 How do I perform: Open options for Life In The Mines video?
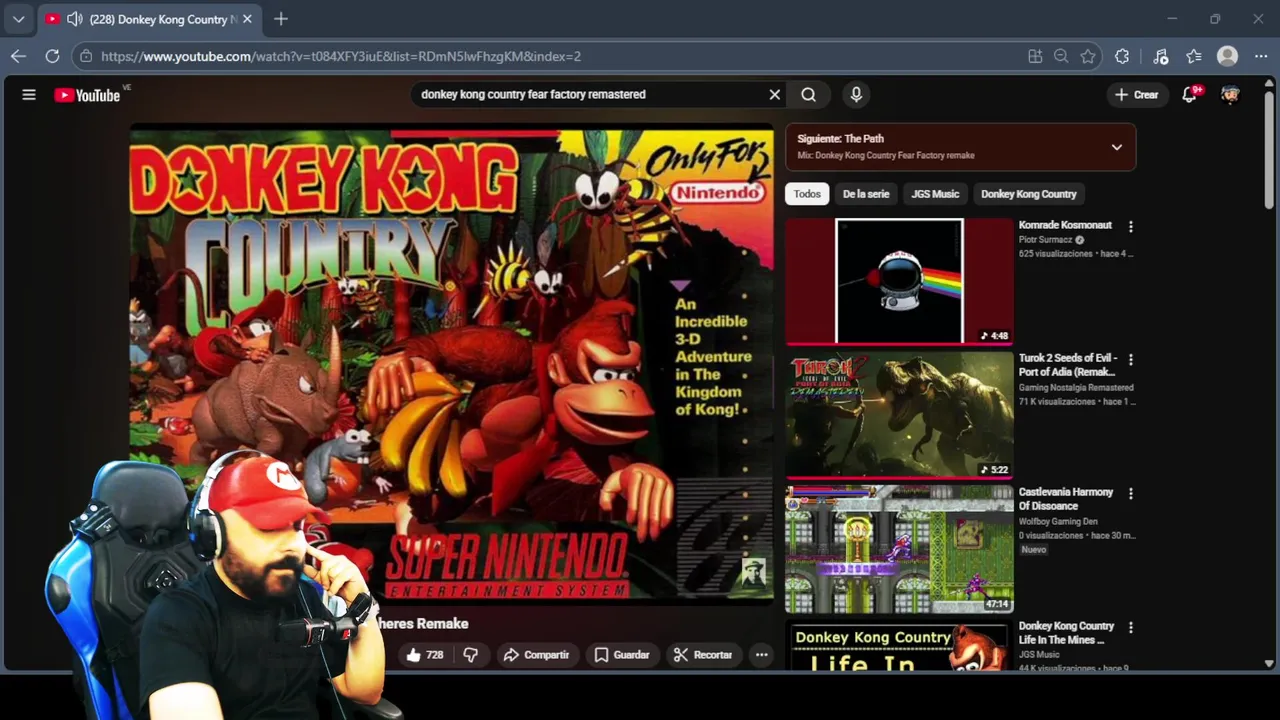(x=1131, y=627)
